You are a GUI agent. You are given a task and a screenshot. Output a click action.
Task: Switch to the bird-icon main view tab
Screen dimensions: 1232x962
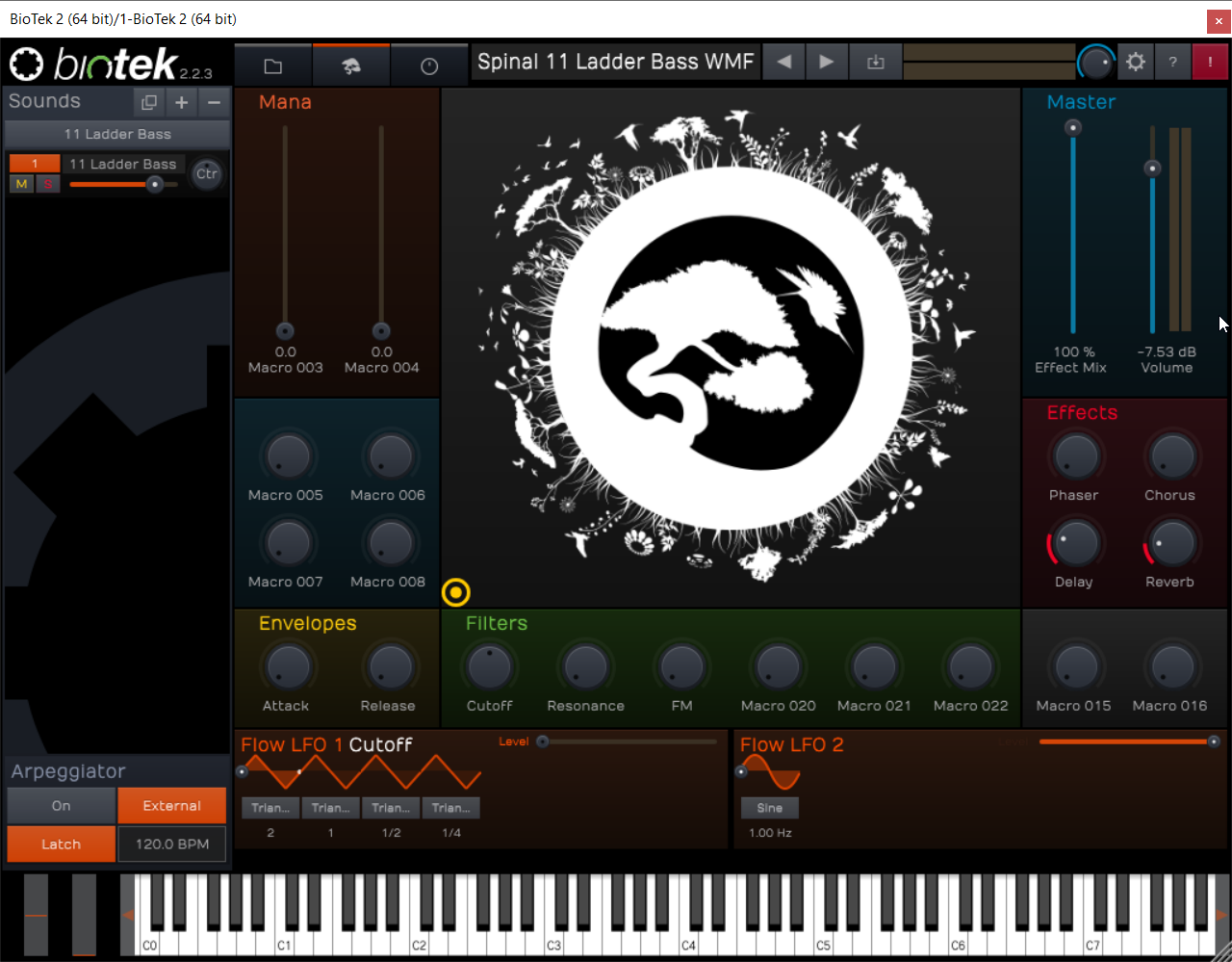coord(351,65)
